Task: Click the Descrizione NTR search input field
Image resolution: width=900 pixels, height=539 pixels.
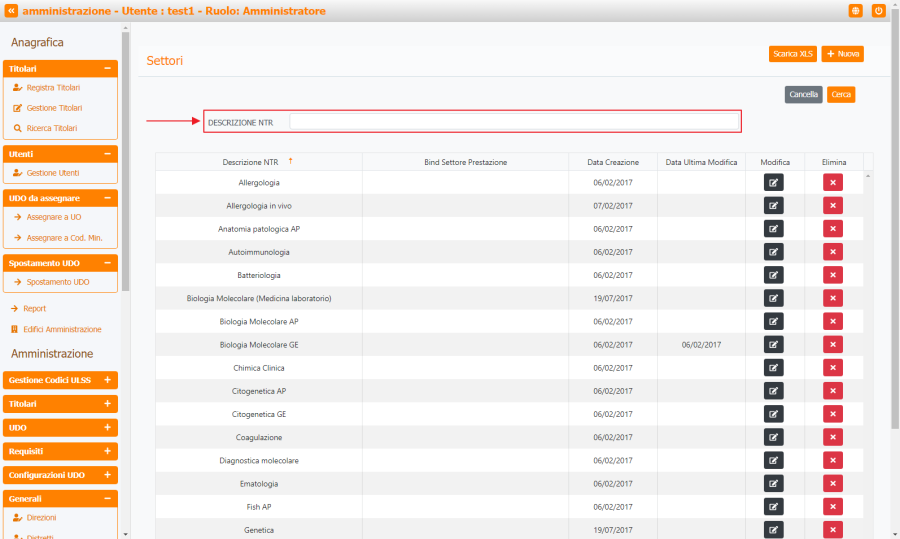Action: 514,122
